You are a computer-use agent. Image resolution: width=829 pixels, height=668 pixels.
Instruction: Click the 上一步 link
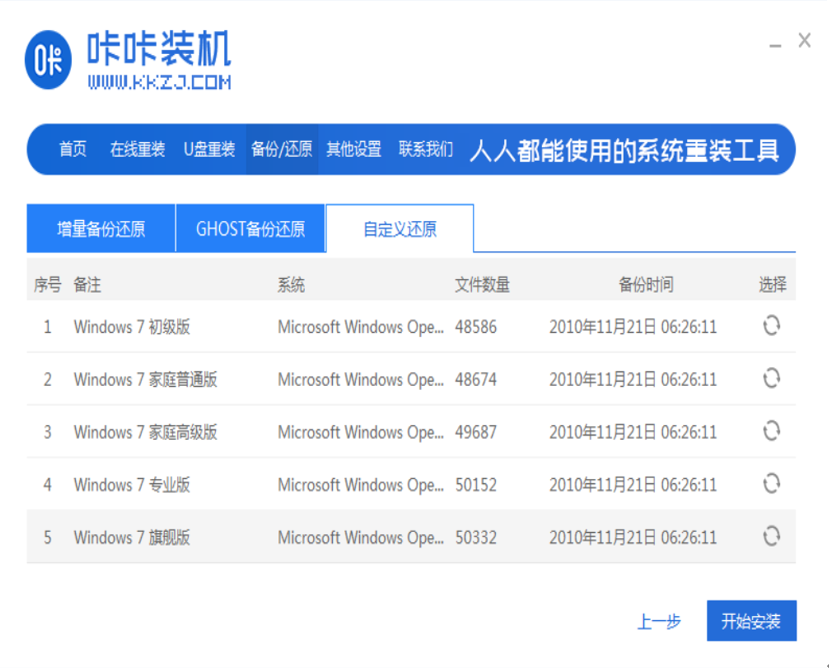click(658, 622)
